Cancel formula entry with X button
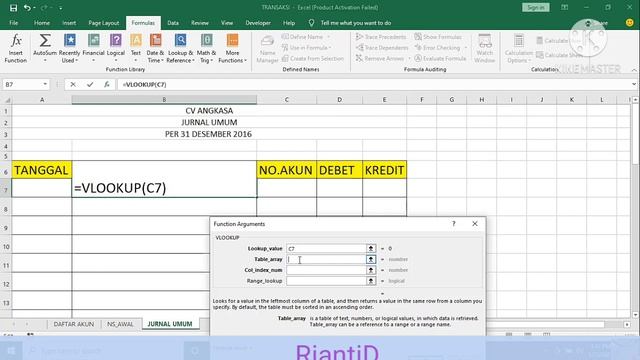This screenshot has width=640, height=360. [x=73, y=84]
